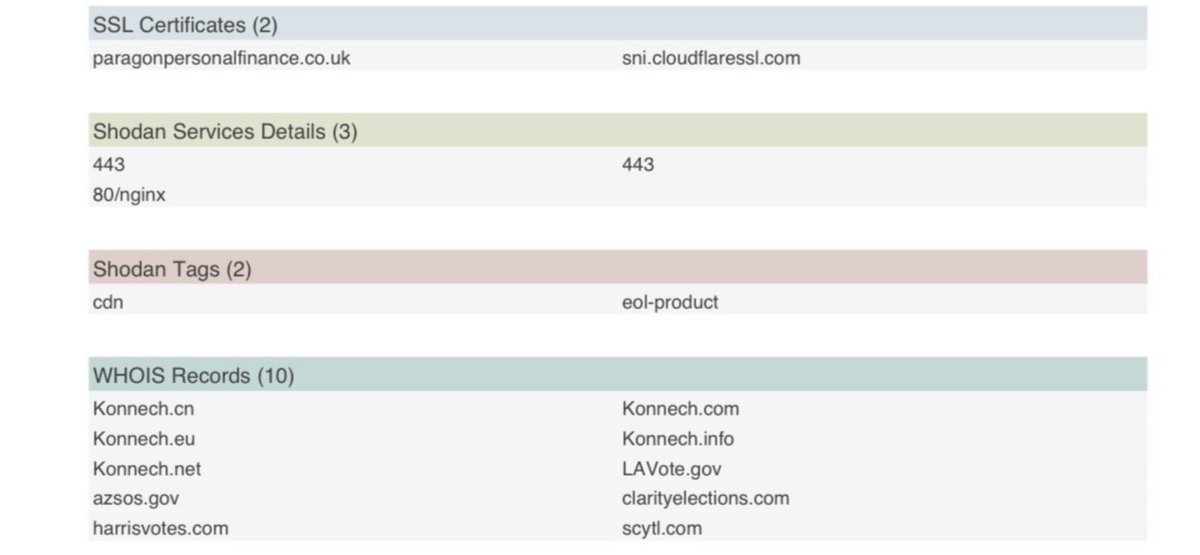Select the right 443 service entry
Viewport: 1200px width, 555px height.
638,164
